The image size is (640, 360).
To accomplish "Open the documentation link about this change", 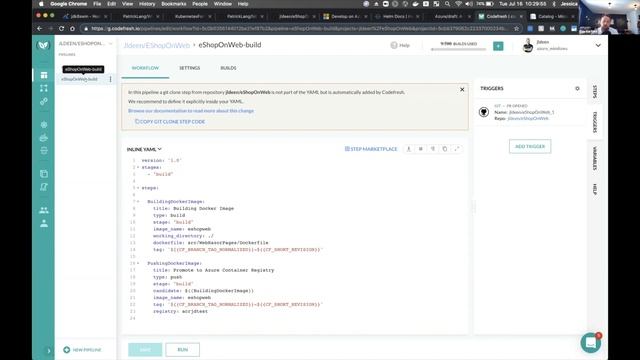I will 191,111.
